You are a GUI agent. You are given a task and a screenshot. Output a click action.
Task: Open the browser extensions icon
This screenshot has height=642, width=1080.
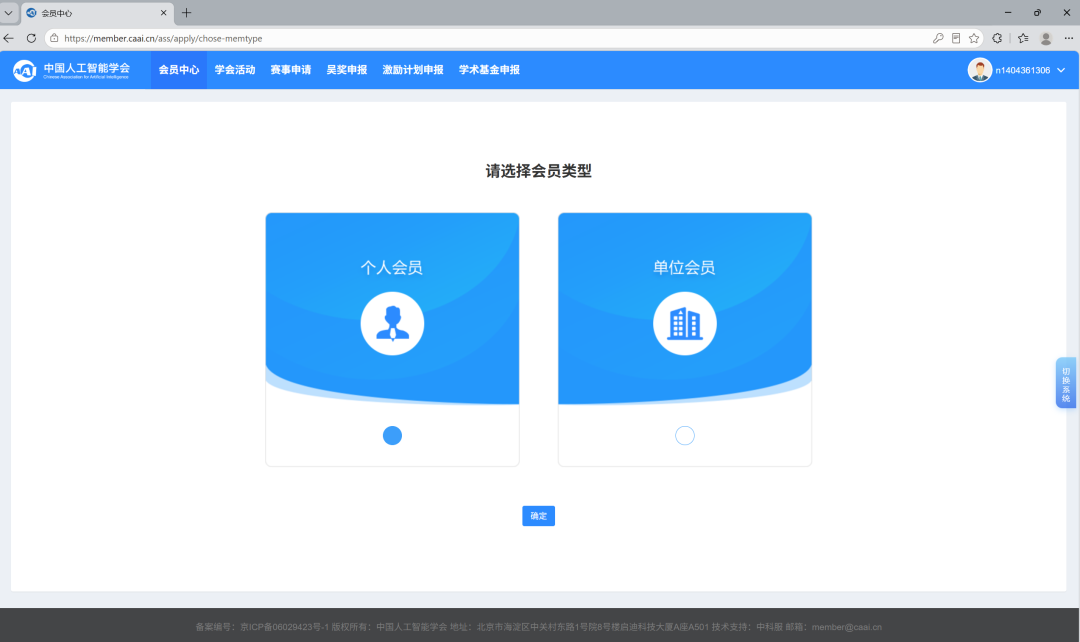point(997,39)
